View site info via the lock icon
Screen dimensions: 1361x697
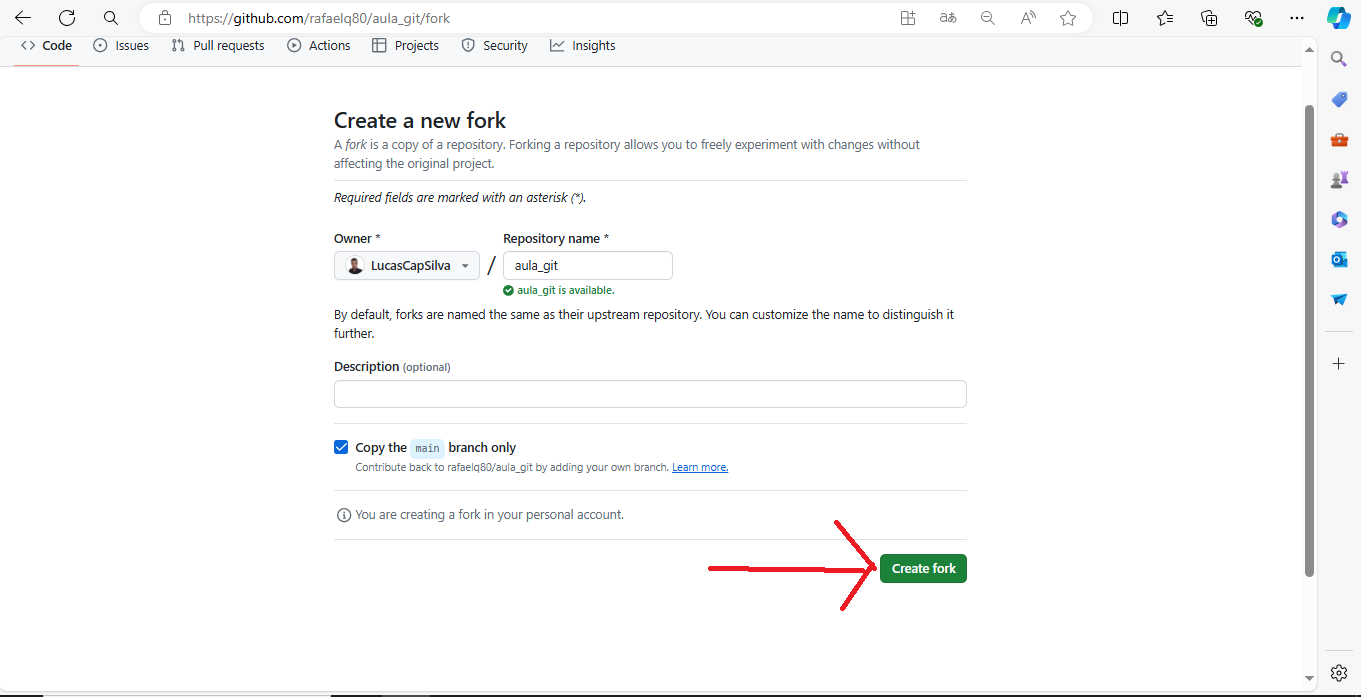(165, 18)
